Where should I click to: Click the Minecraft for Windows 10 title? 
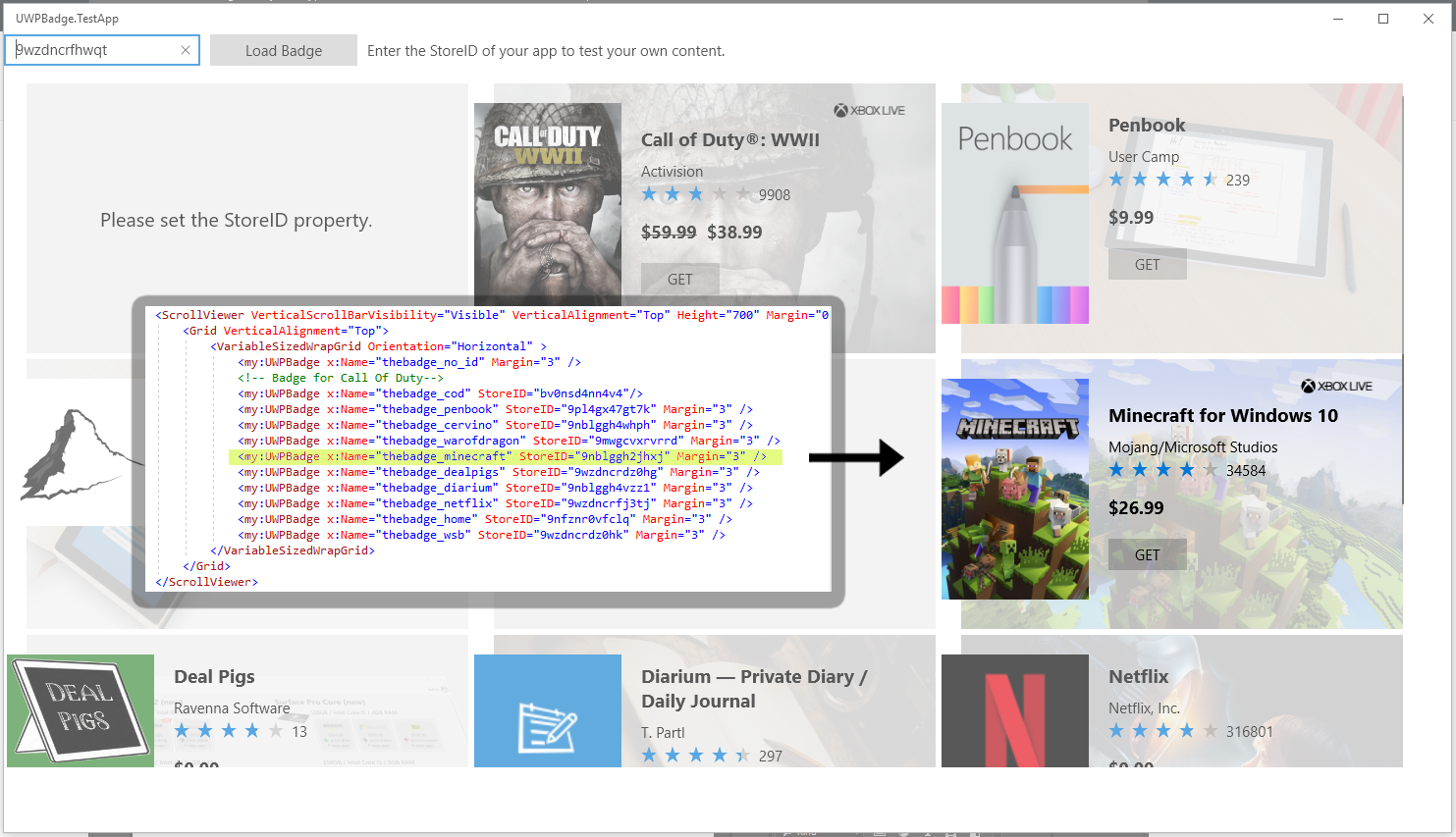tap(1222, 416)
